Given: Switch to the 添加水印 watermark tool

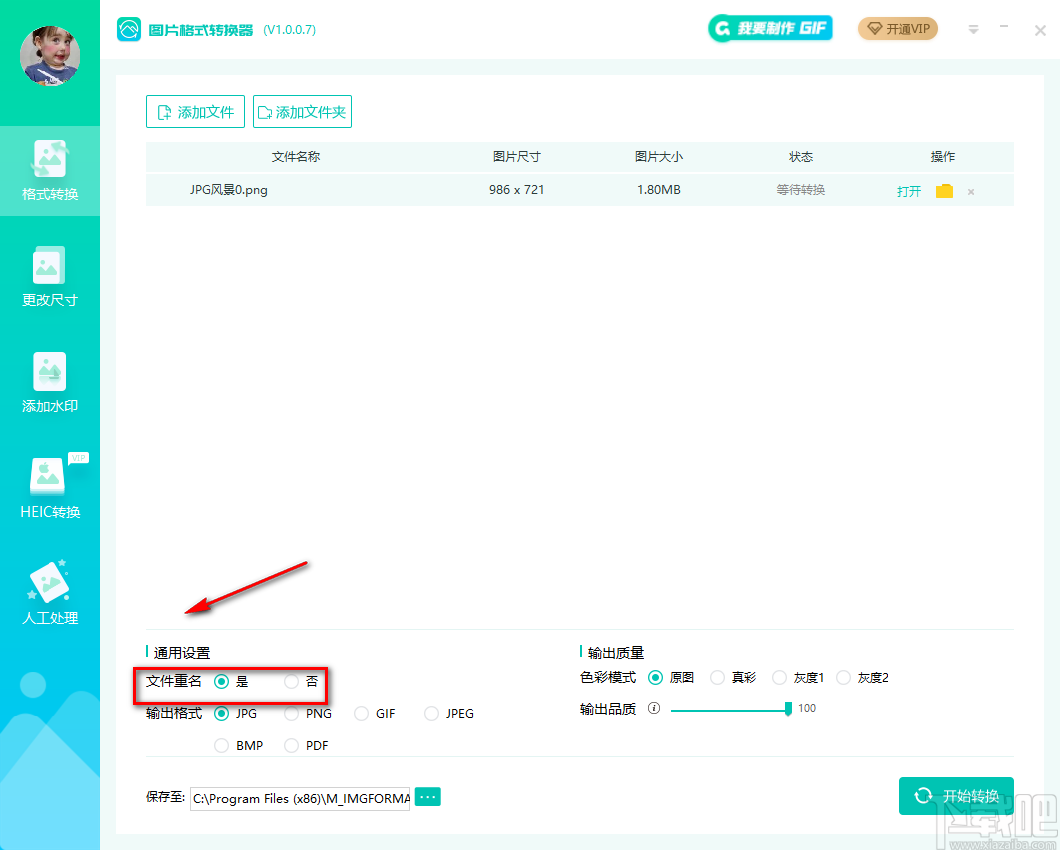Looking at the screenshot, I should tap(50, 383).
